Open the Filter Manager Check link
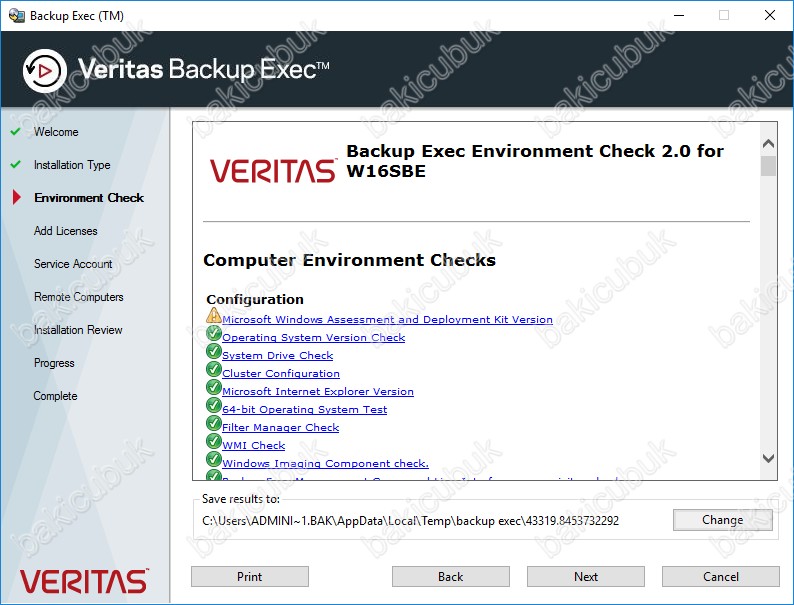 pyautogui.click(x=281, y=427)
